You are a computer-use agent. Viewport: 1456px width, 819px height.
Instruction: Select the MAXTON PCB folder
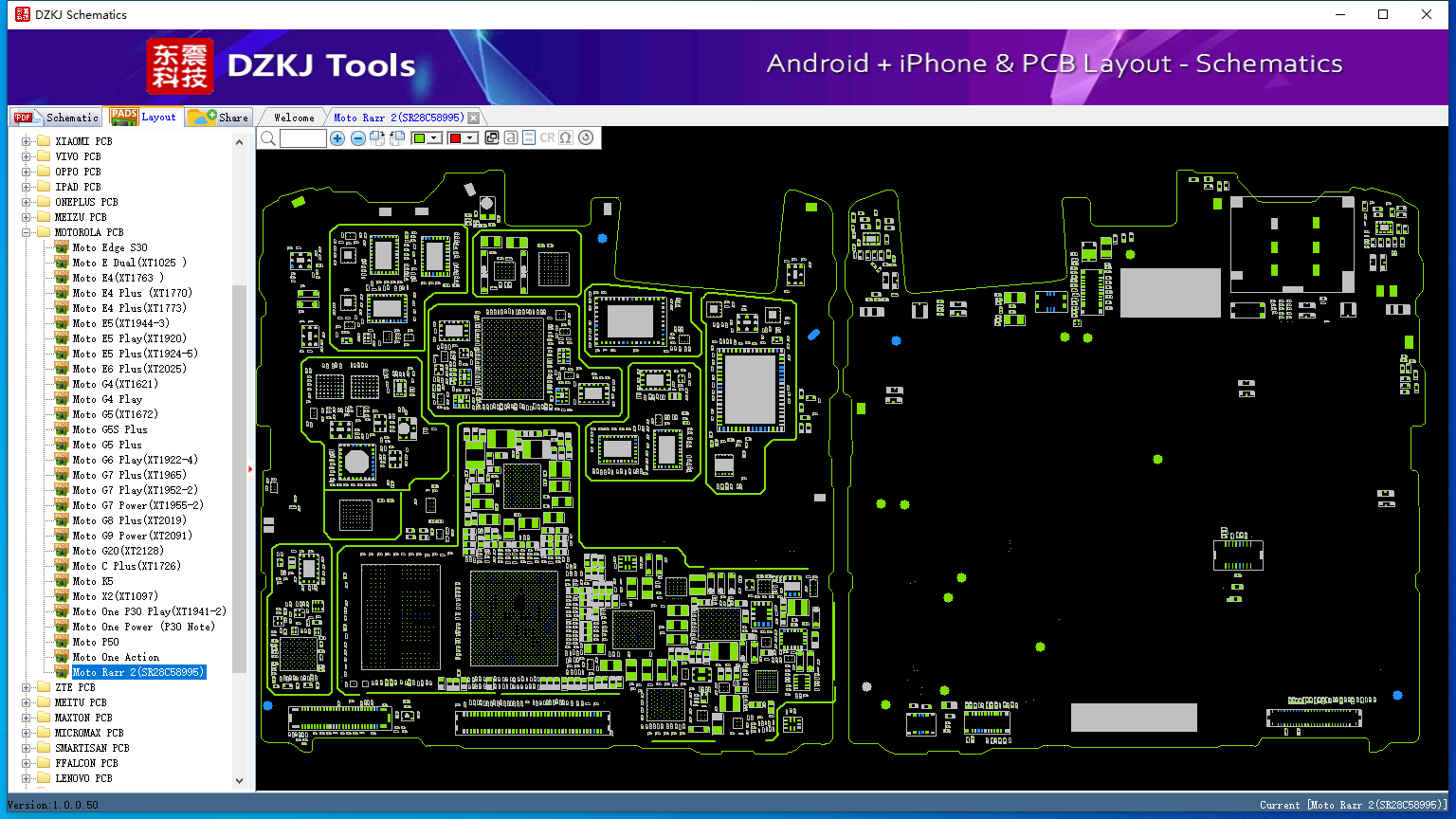click(x=83, y=718)
